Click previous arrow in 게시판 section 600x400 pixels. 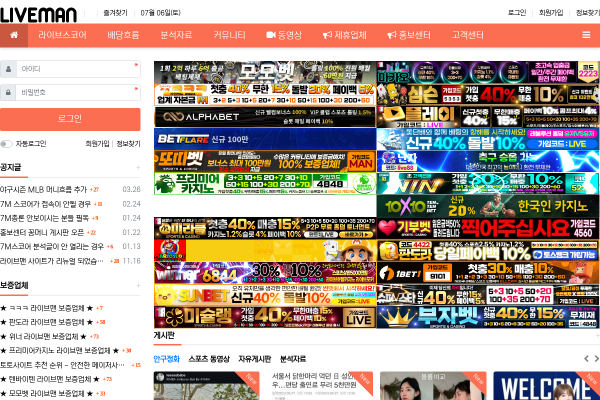(586, 359)
